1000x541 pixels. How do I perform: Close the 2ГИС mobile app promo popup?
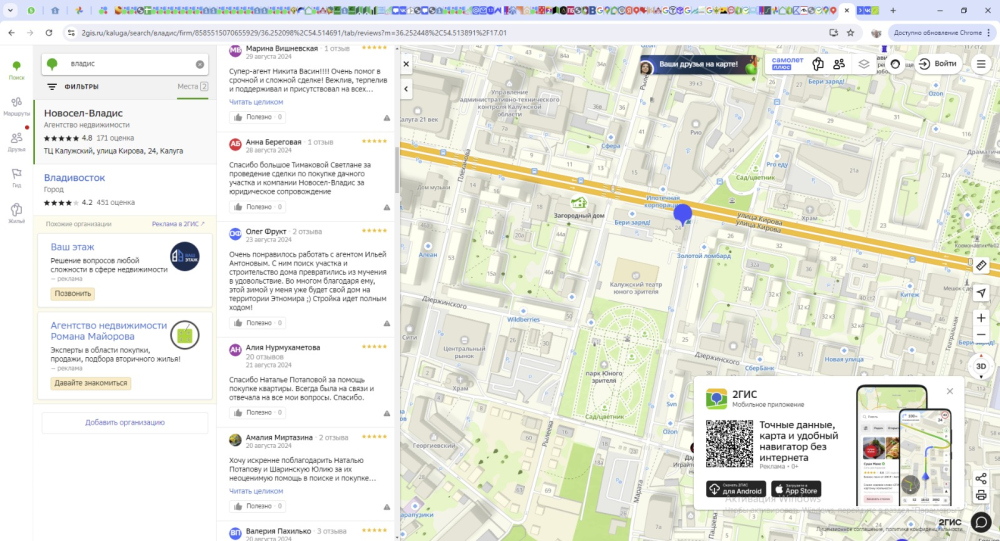point(950,391)
